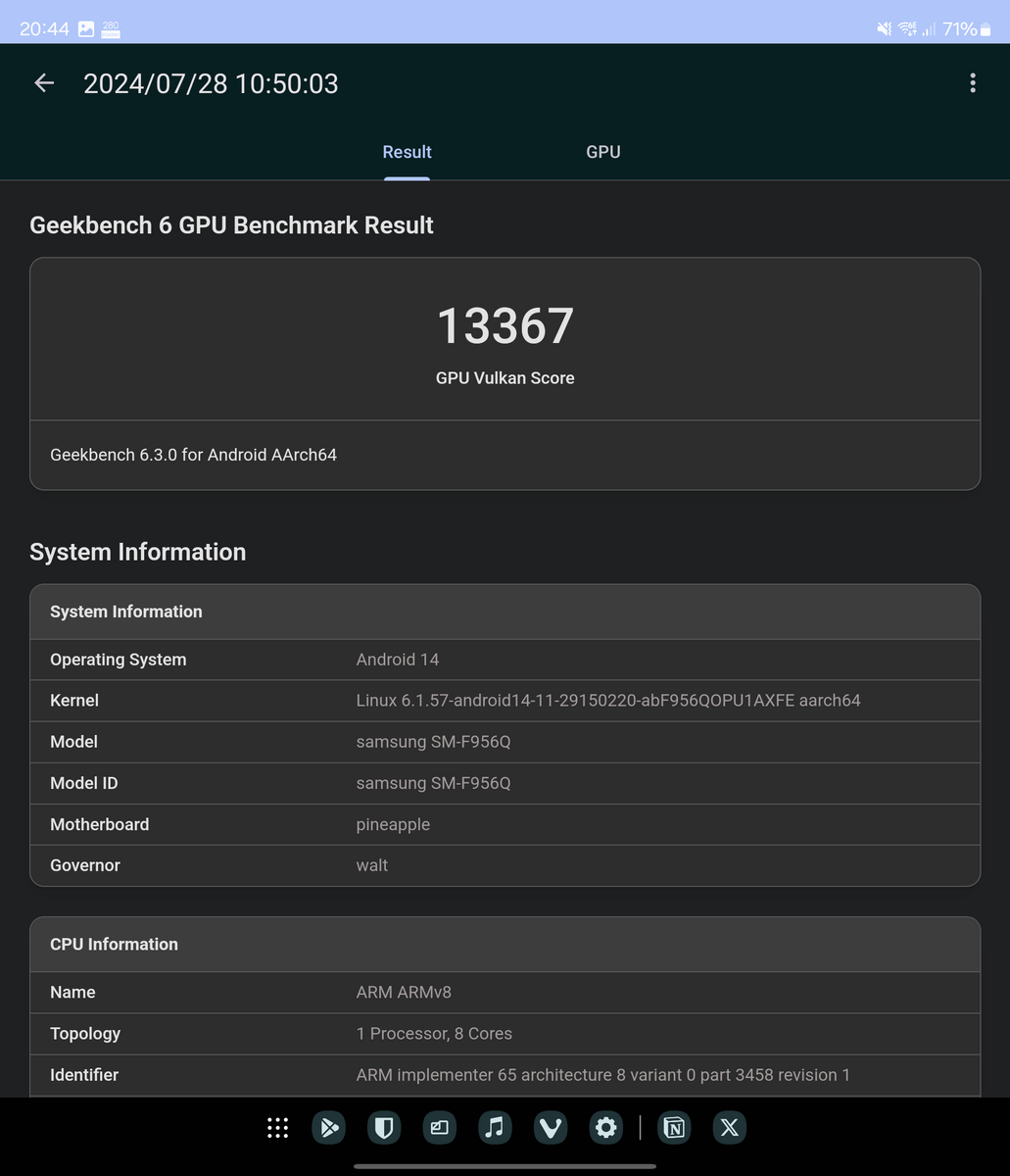Tap the Operating System row label
This screenshot has width=1010, height=1176.
tap(118, 660)
